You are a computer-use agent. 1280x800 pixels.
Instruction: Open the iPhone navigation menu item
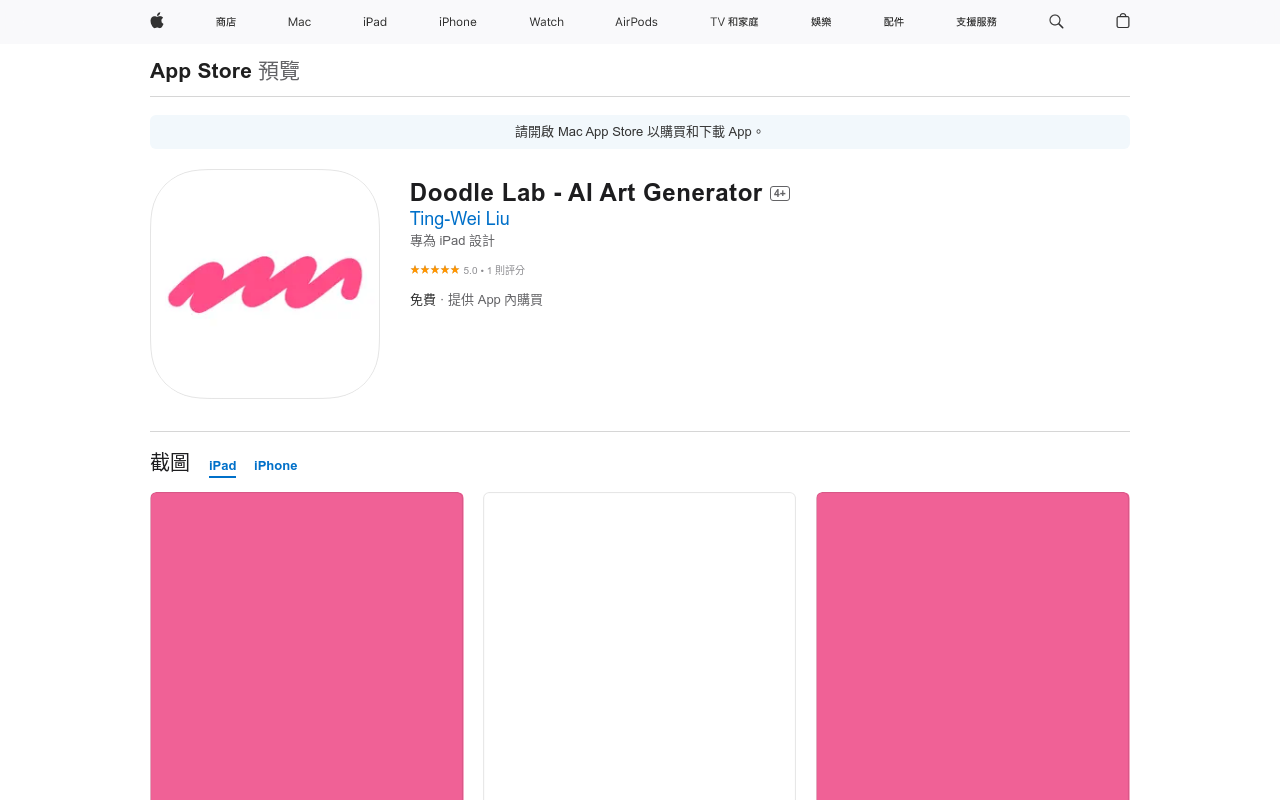[x=458, y=22]
